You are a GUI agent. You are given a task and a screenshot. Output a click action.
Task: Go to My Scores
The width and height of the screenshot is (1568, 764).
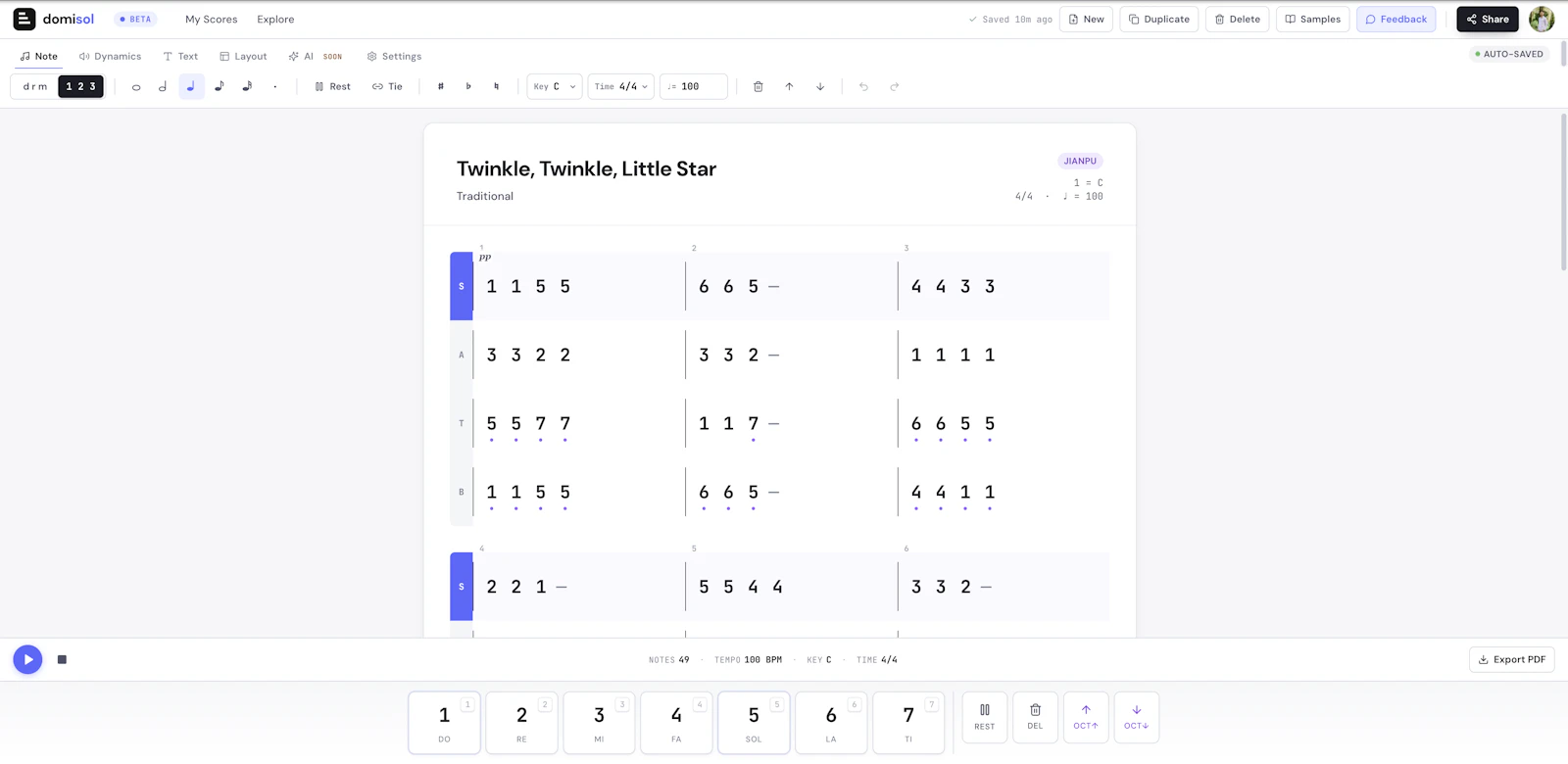(212, 19)
